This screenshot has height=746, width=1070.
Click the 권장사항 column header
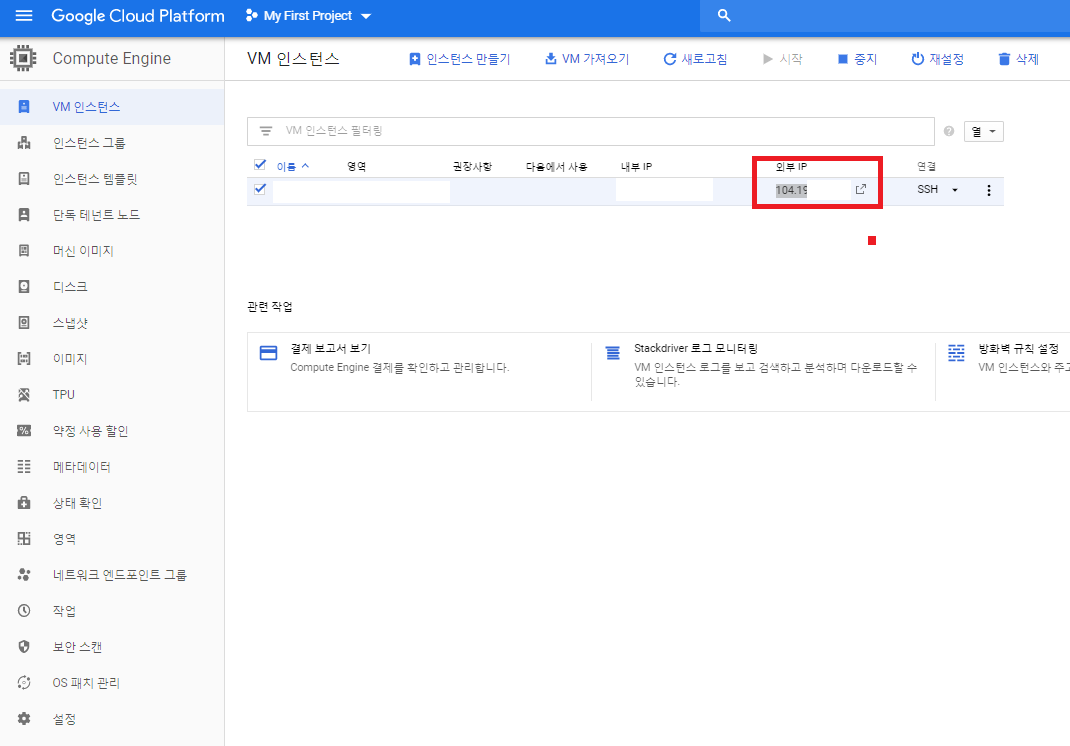tap(472, 167)
